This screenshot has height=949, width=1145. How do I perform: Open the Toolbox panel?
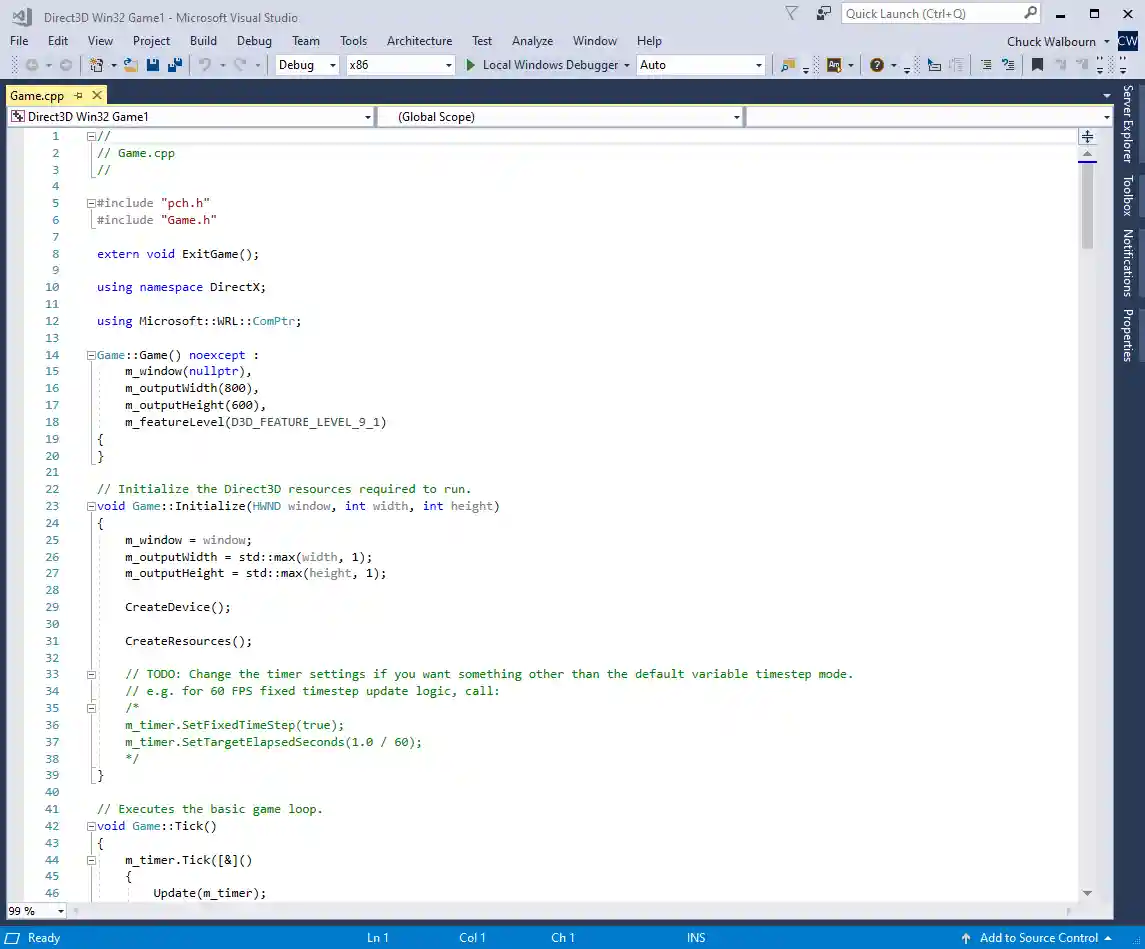click(x=1128, y=197)
